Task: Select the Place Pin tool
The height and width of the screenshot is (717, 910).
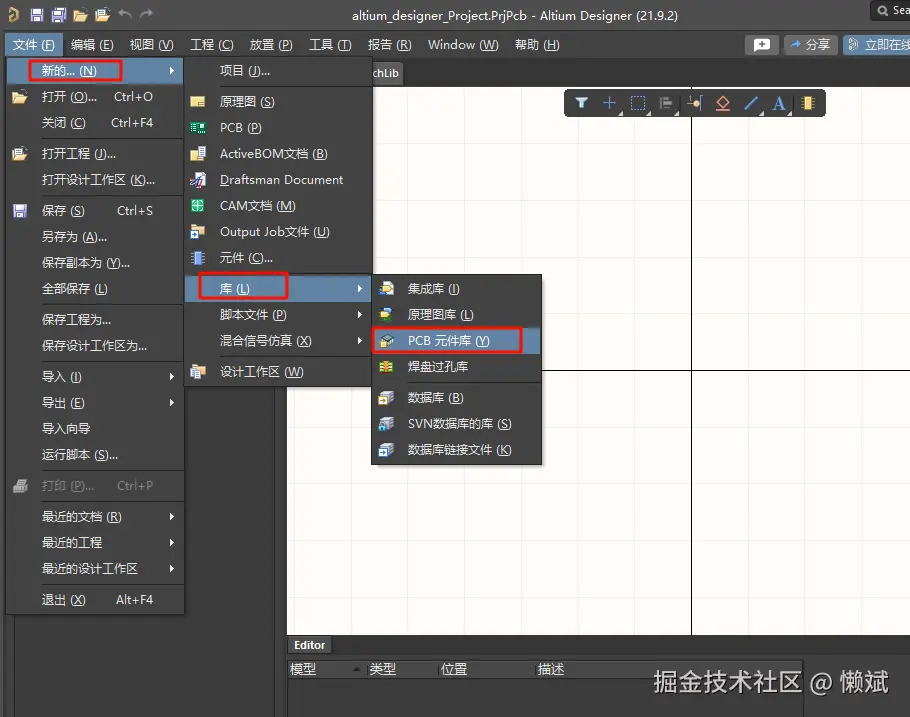Action: pyautogui.click(x=694, y=103)
